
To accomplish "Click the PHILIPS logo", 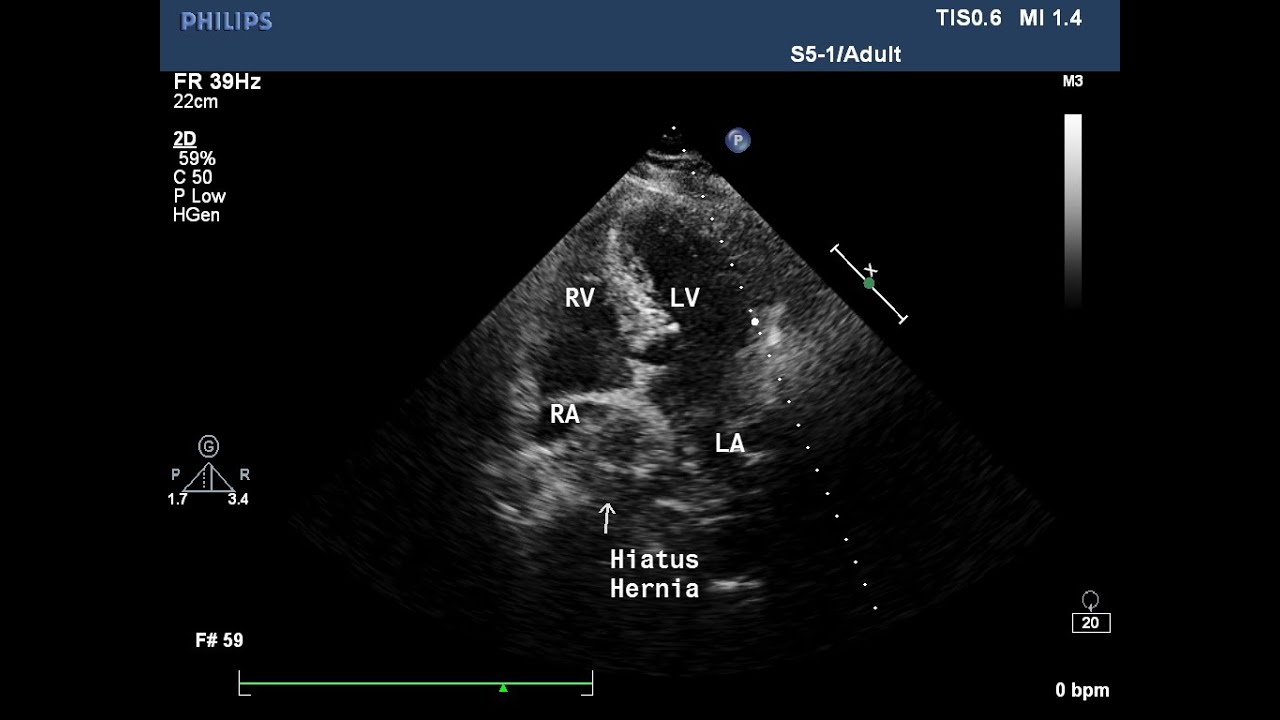I will tap(226, 21).
